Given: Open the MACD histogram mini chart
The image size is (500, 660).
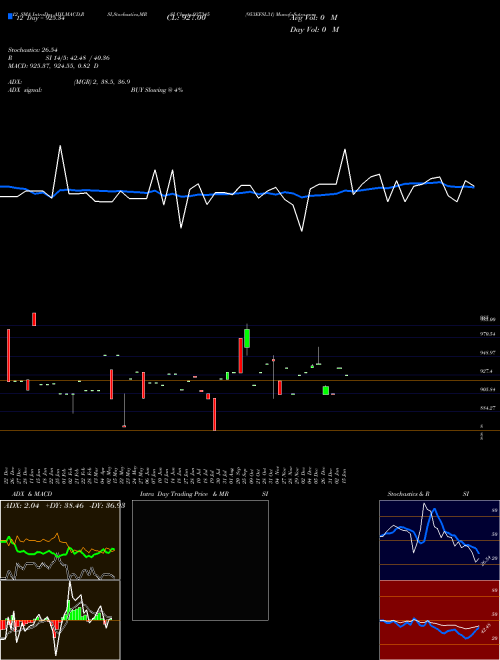Looking at the screenshot, I should 60,620.
